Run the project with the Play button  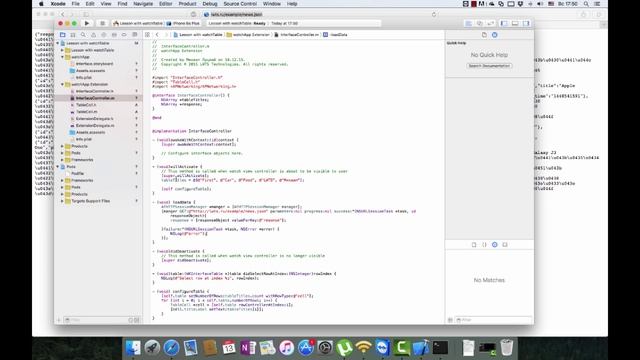[87, 23]
